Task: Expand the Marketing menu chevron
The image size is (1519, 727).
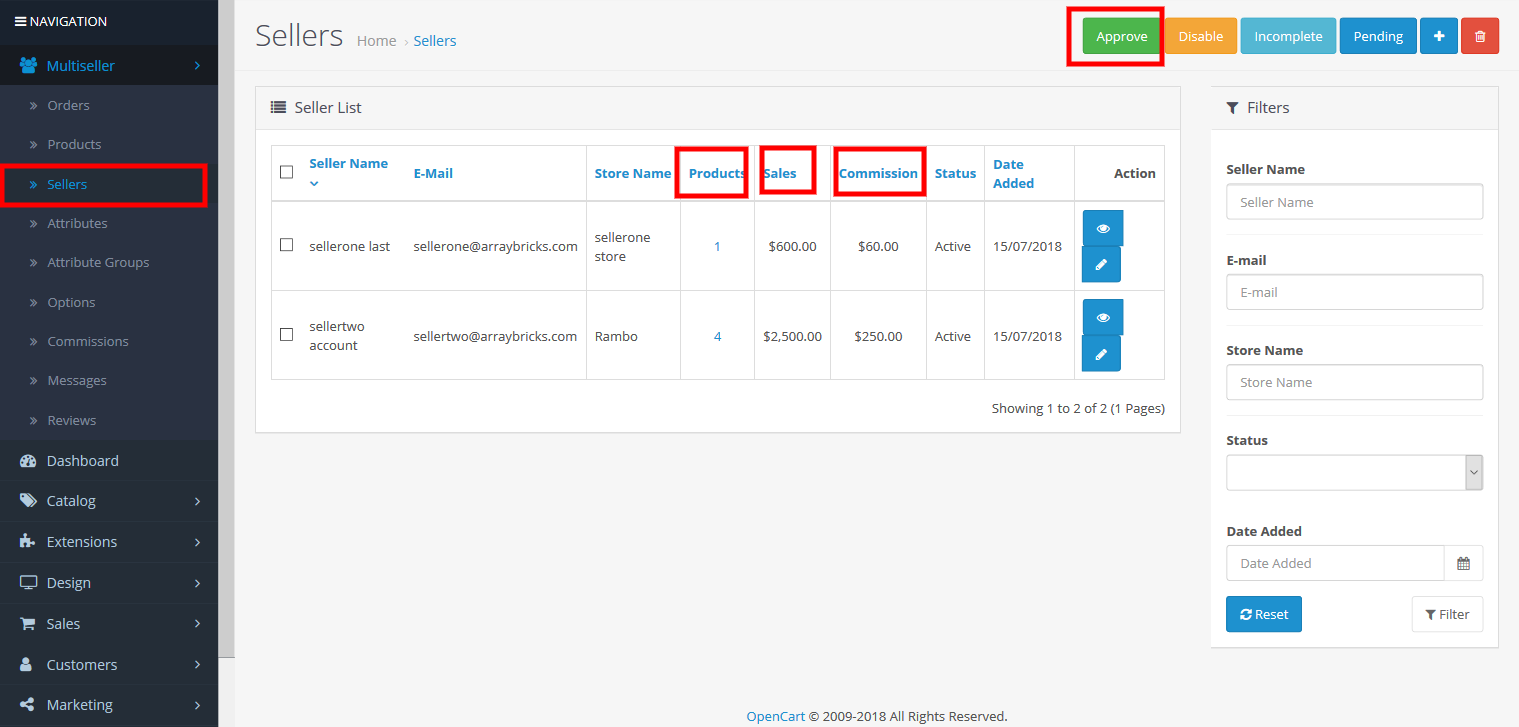Action: tap(197, 705)
